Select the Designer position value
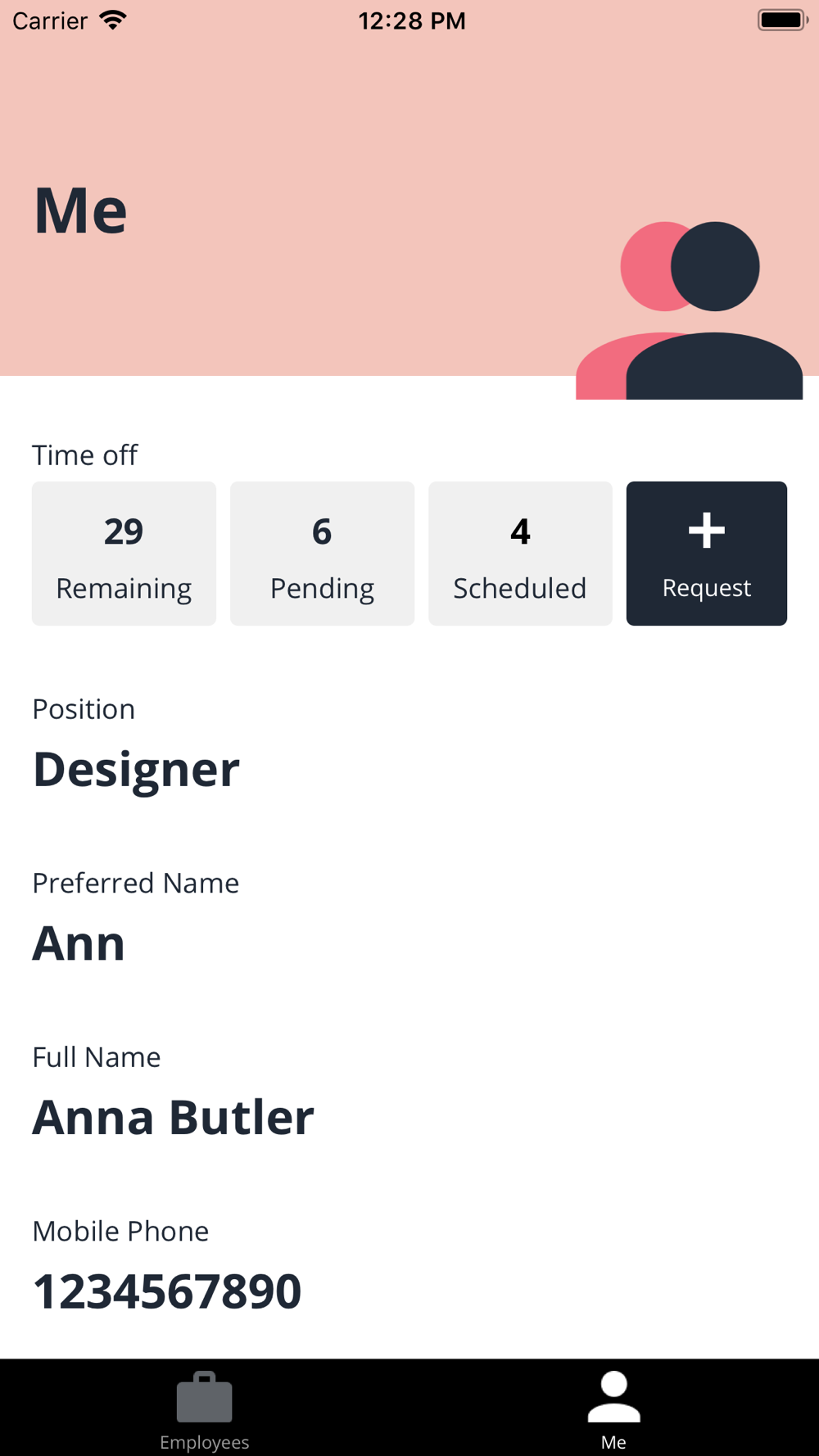The image size is (819, 1456). coord(136,771)
